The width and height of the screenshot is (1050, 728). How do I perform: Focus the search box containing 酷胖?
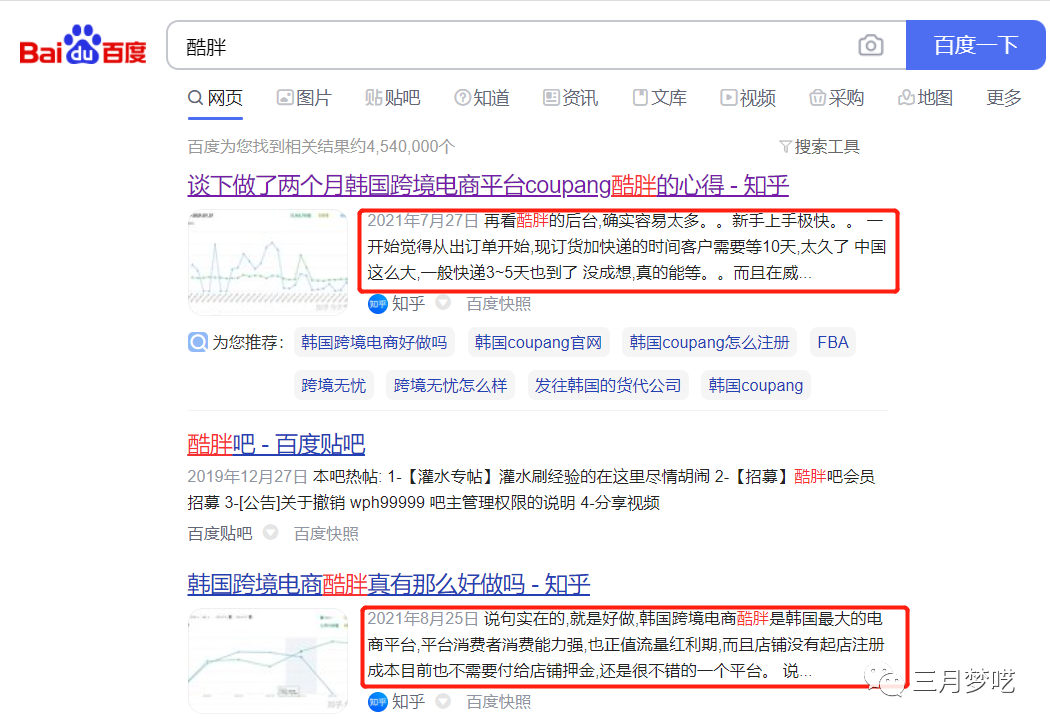click(536, 46)
